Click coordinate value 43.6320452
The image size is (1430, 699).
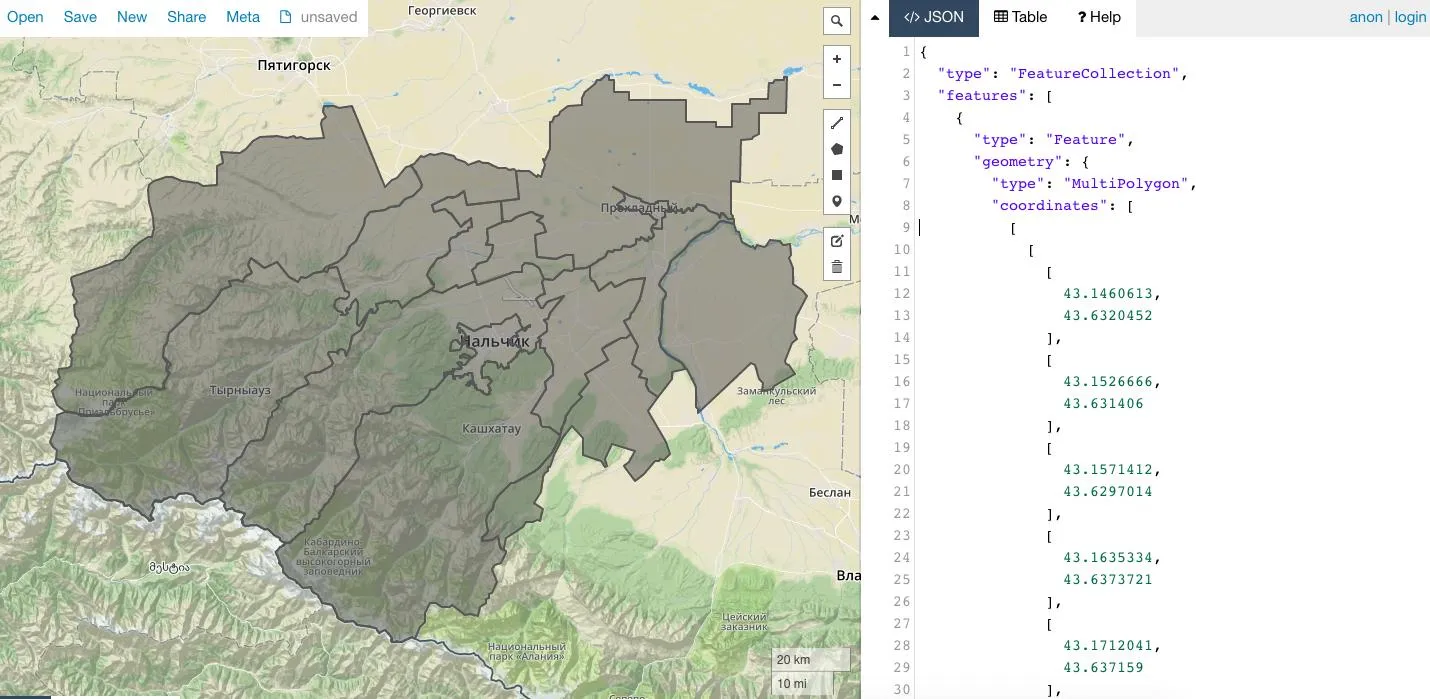(x=1108, y=316)
